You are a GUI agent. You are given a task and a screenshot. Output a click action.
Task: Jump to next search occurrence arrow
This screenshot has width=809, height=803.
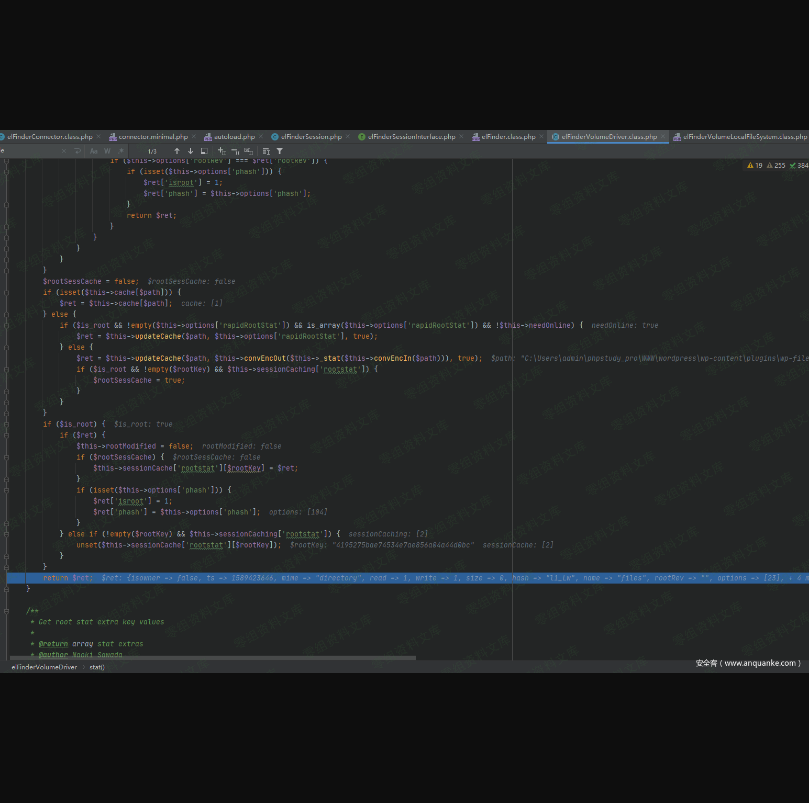190,151
